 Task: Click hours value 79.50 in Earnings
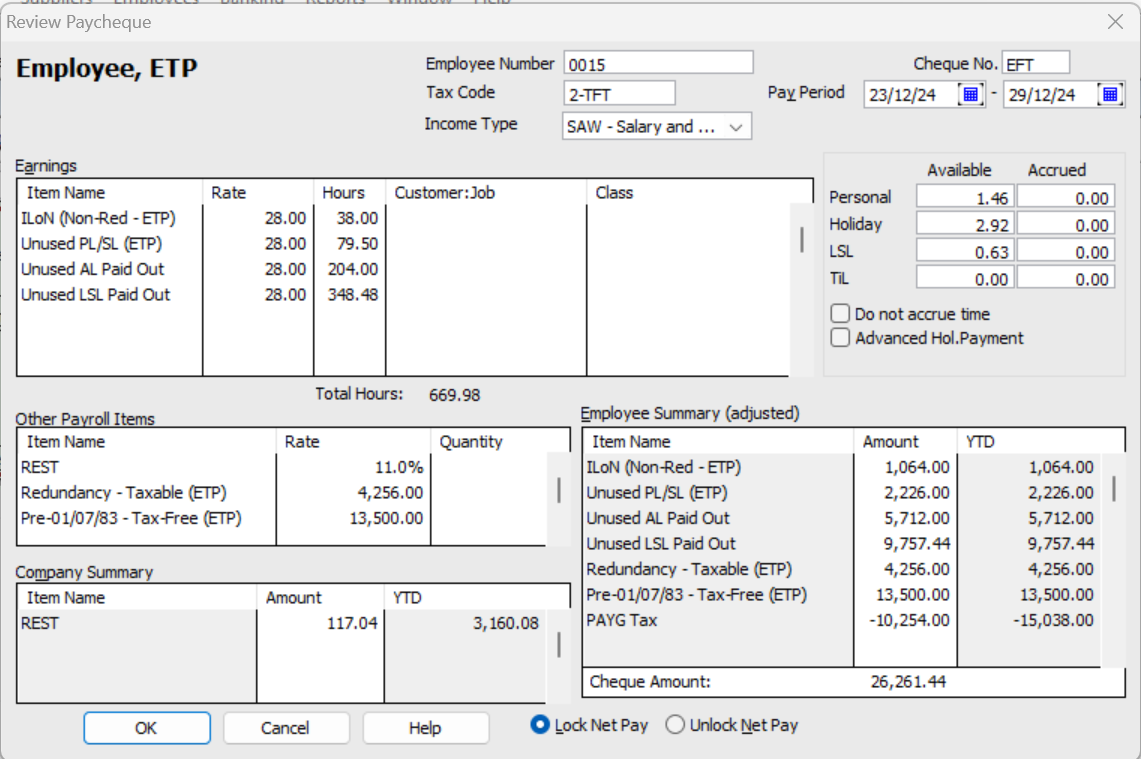point(357,244)
